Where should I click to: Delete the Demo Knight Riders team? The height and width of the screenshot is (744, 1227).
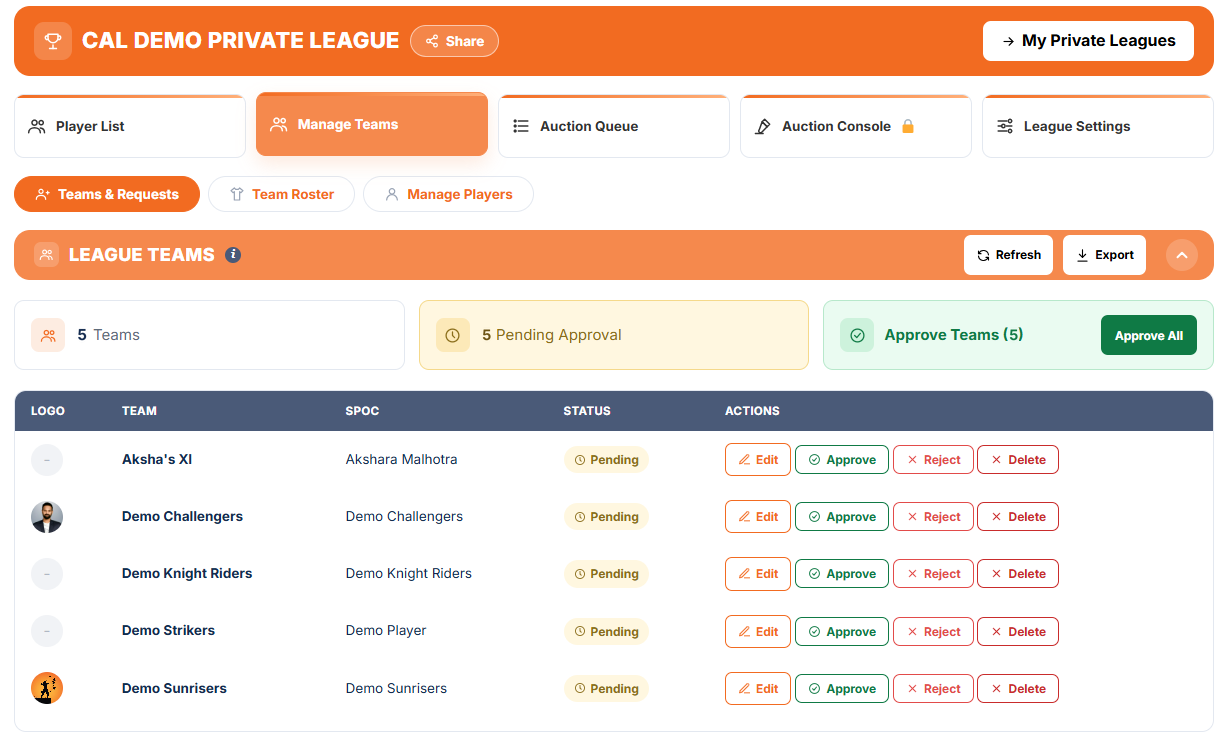(x=1018, y=574)
